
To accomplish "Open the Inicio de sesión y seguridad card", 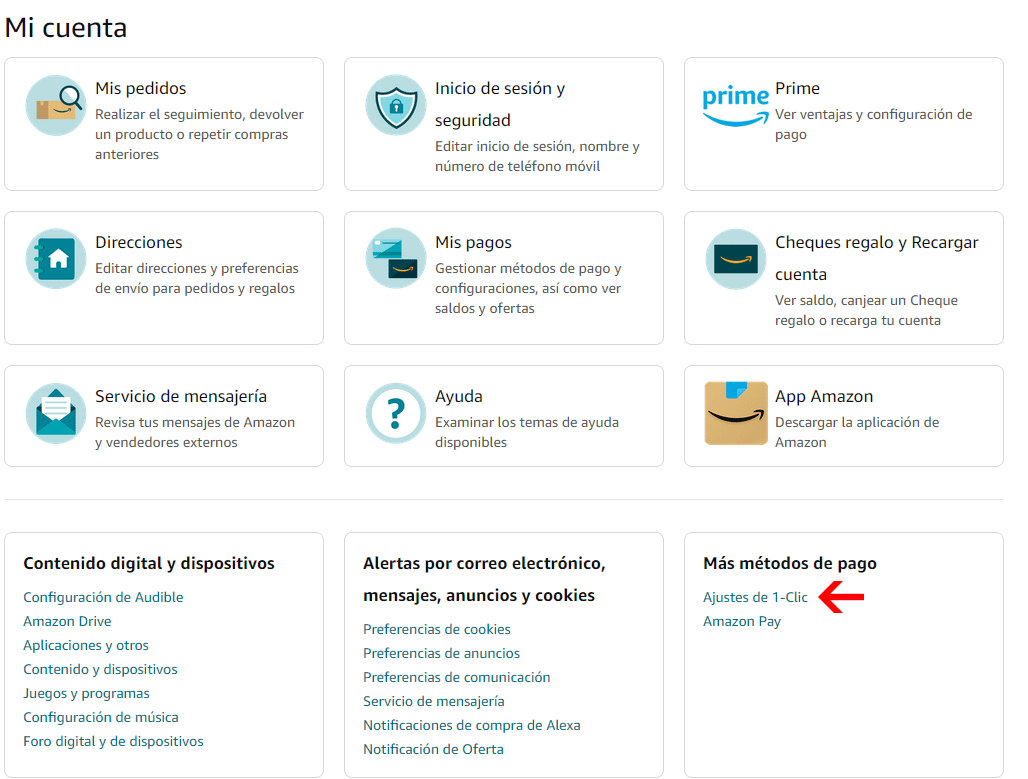I will tap(504, 124).
